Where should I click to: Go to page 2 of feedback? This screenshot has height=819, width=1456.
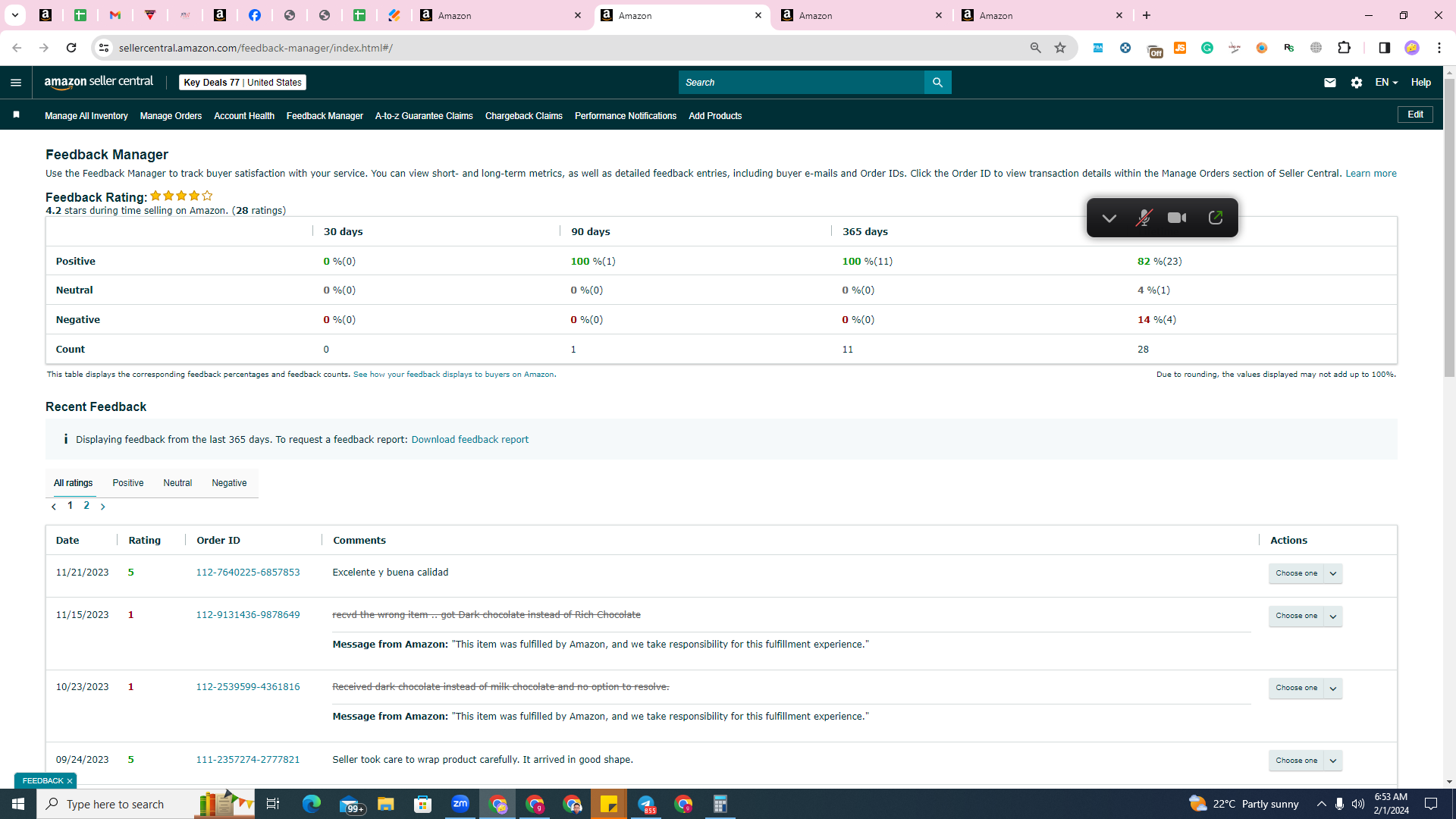[86, 506]
